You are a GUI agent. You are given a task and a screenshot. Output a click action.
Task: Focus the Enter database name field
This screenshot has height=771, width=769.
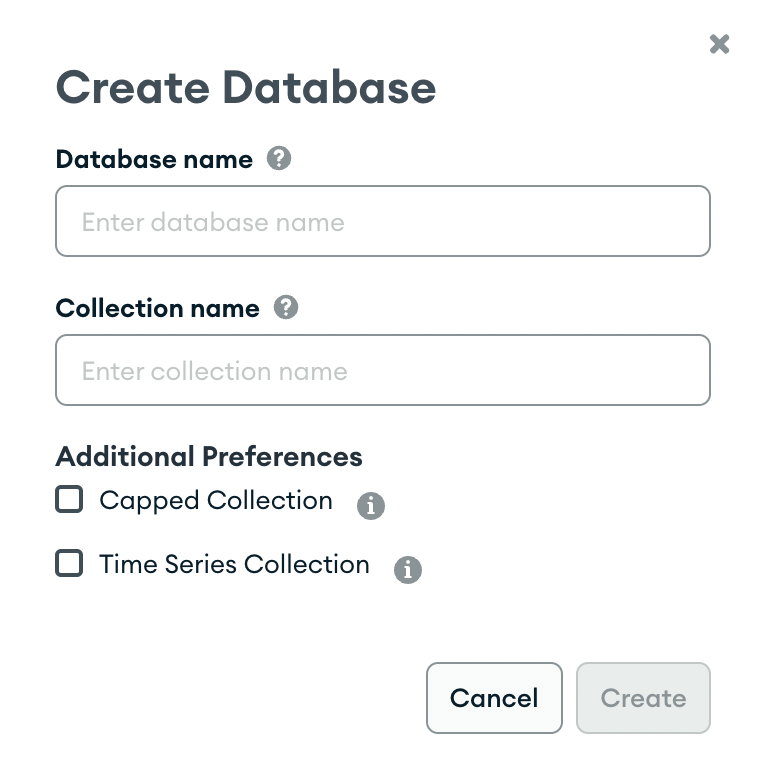(x=383, y=221)
